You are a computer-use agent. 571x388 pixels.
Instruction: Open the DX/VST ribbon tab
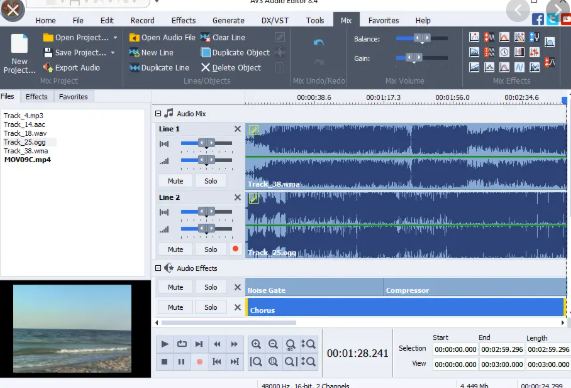(275, 20)
